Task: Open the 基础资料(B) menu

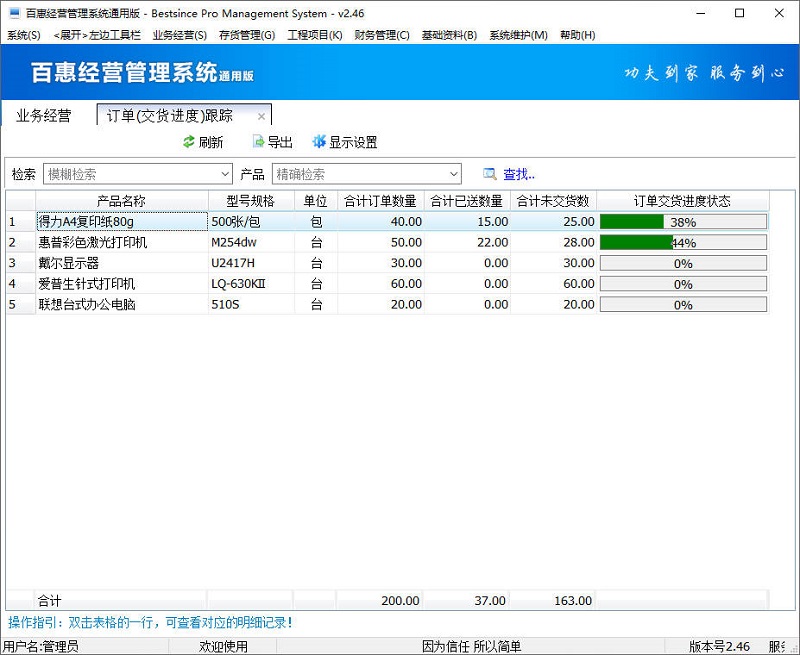Action: coord(449,35)
